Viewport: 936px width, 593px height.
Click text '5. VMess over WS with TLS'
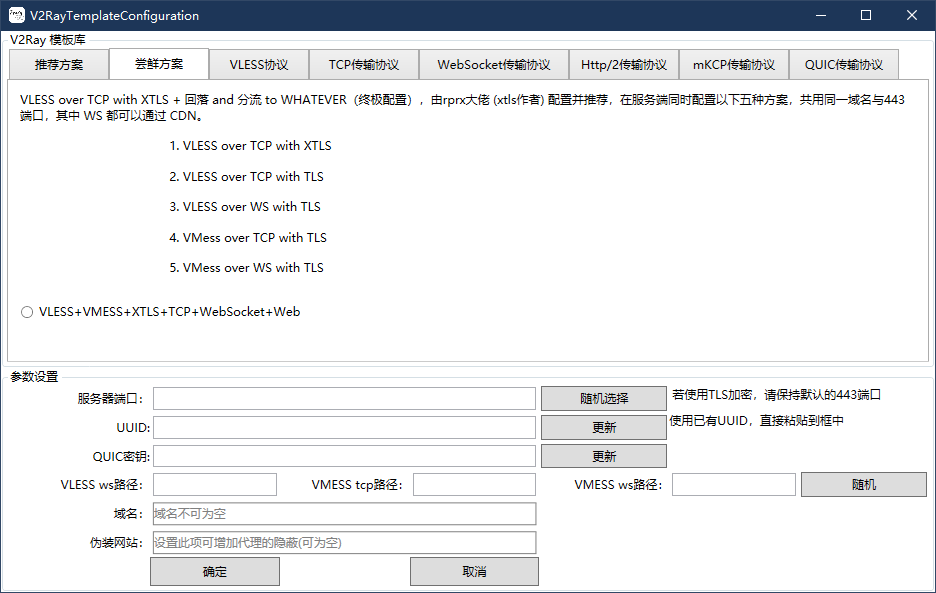247,268
